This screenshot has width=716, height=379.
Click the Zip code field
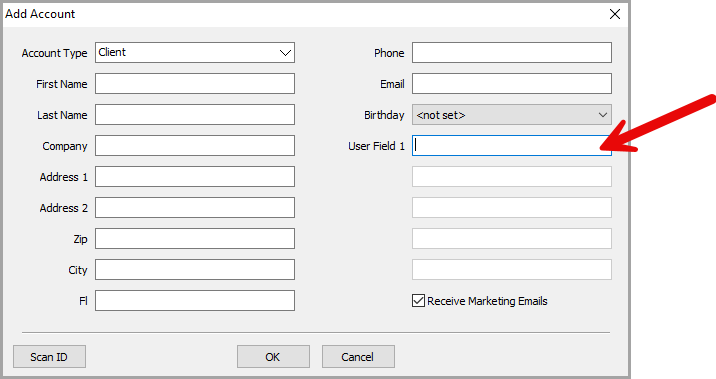point(195,239)
